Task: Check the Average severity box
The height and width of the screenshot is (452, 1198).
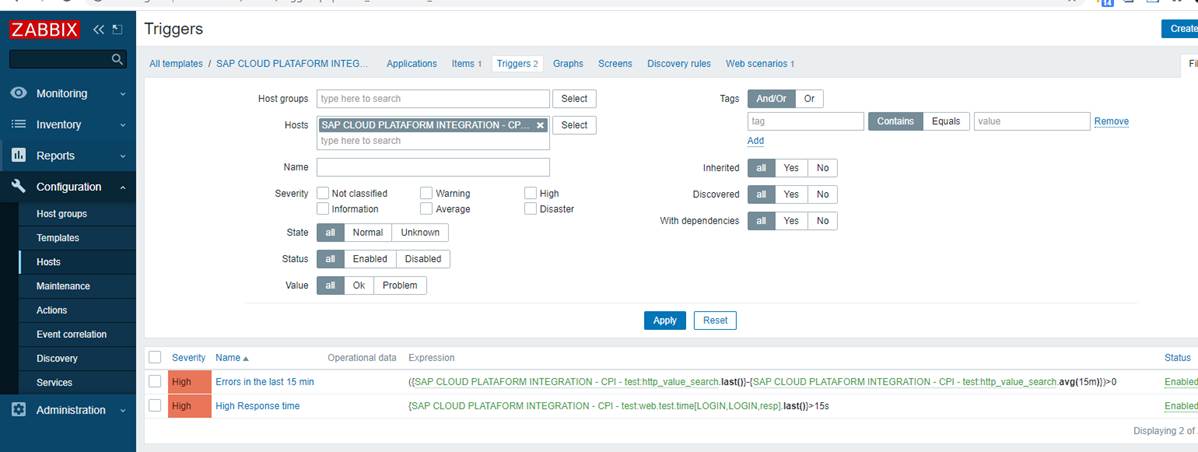Action: (x=426, y=209)
